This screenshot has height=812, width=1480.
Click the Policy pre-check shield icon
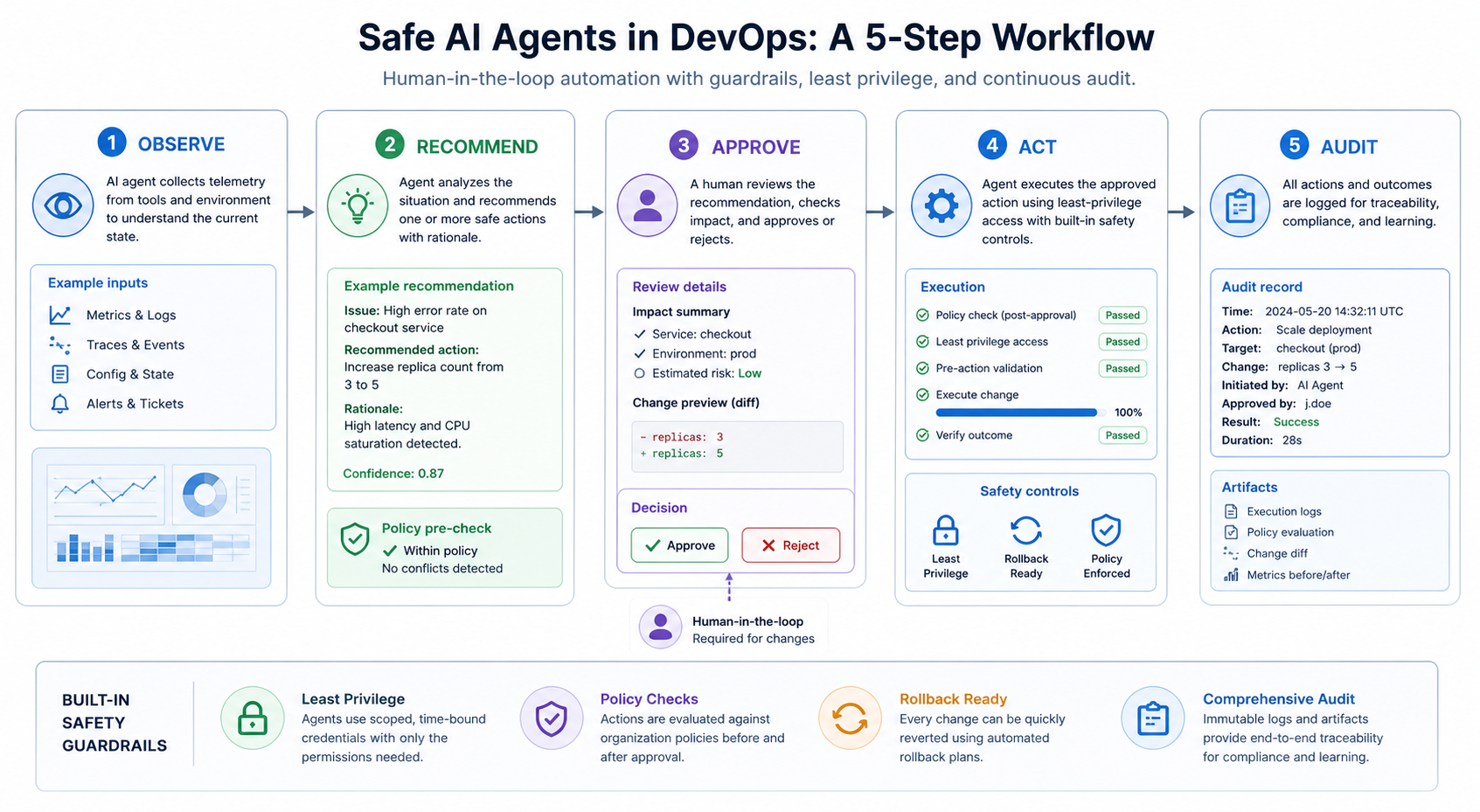click(x=354, y=539)
